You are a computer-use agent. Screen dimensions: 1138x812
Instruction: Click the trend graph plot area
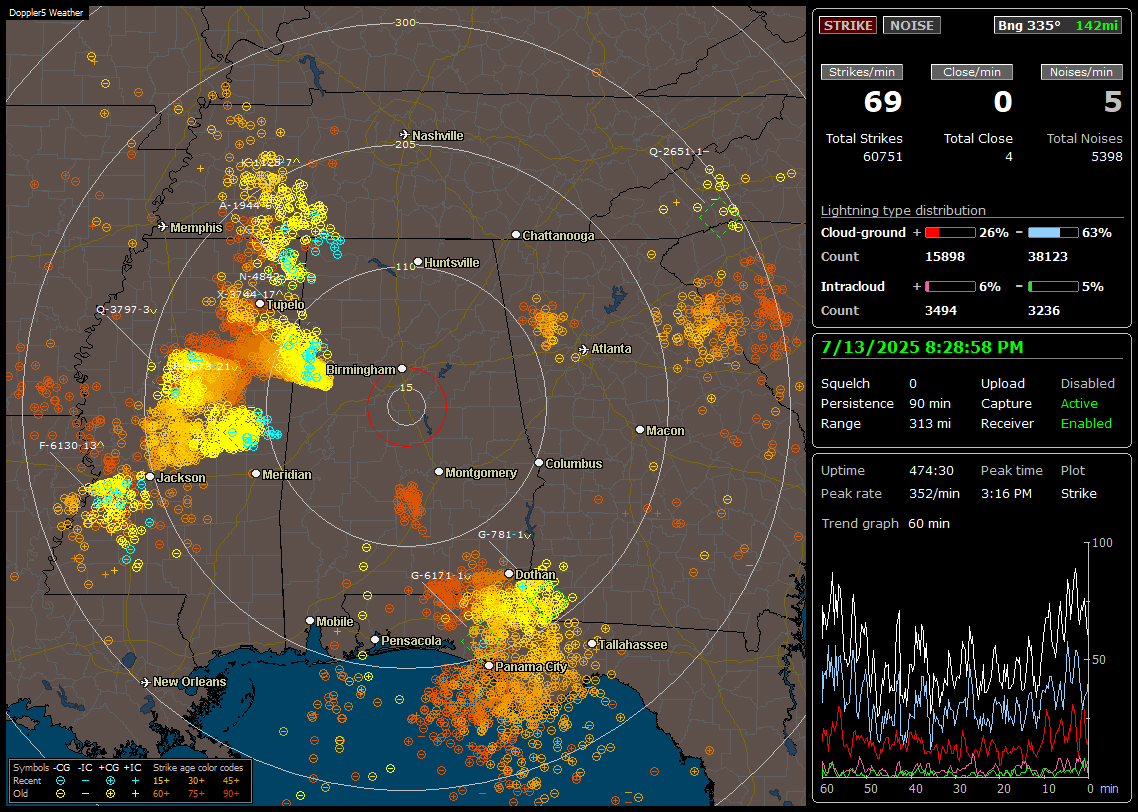pos(954,660)
